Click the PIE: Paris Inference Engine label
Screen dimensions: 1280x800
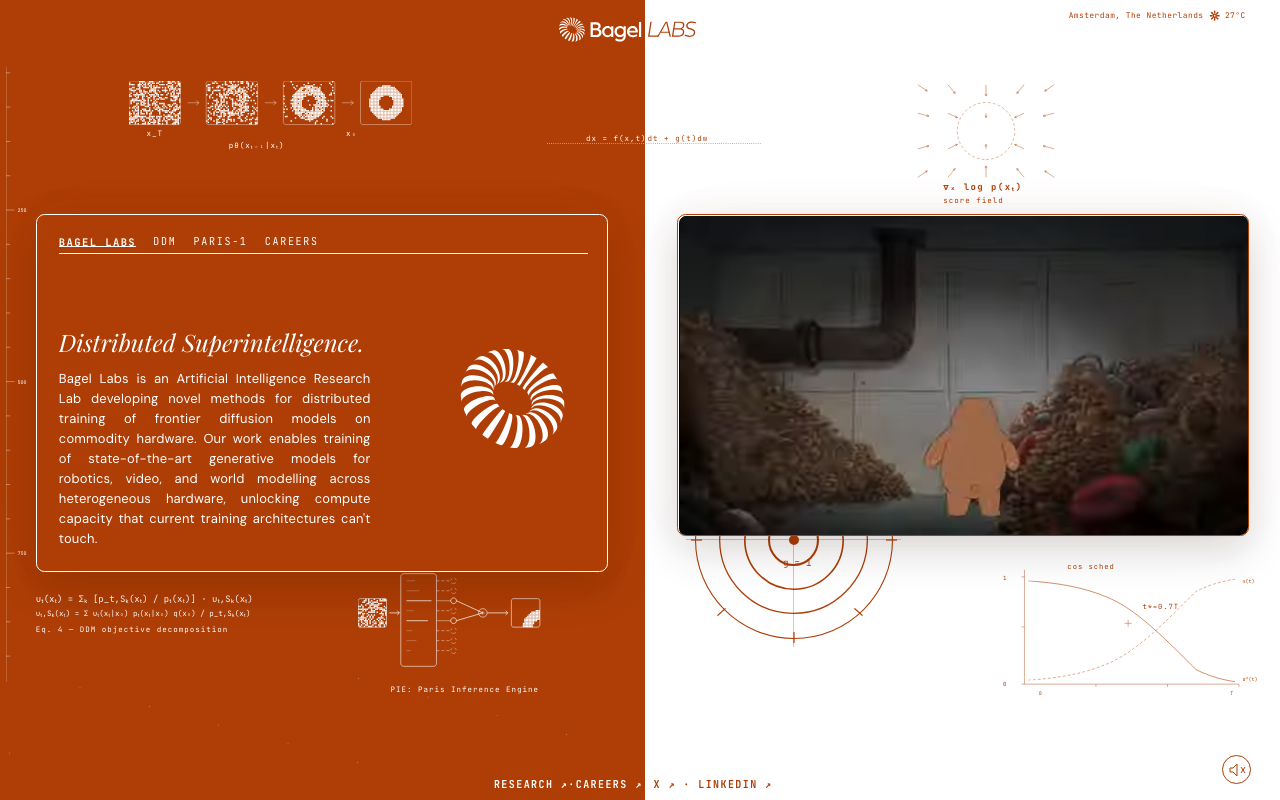(x=464, y=689)
